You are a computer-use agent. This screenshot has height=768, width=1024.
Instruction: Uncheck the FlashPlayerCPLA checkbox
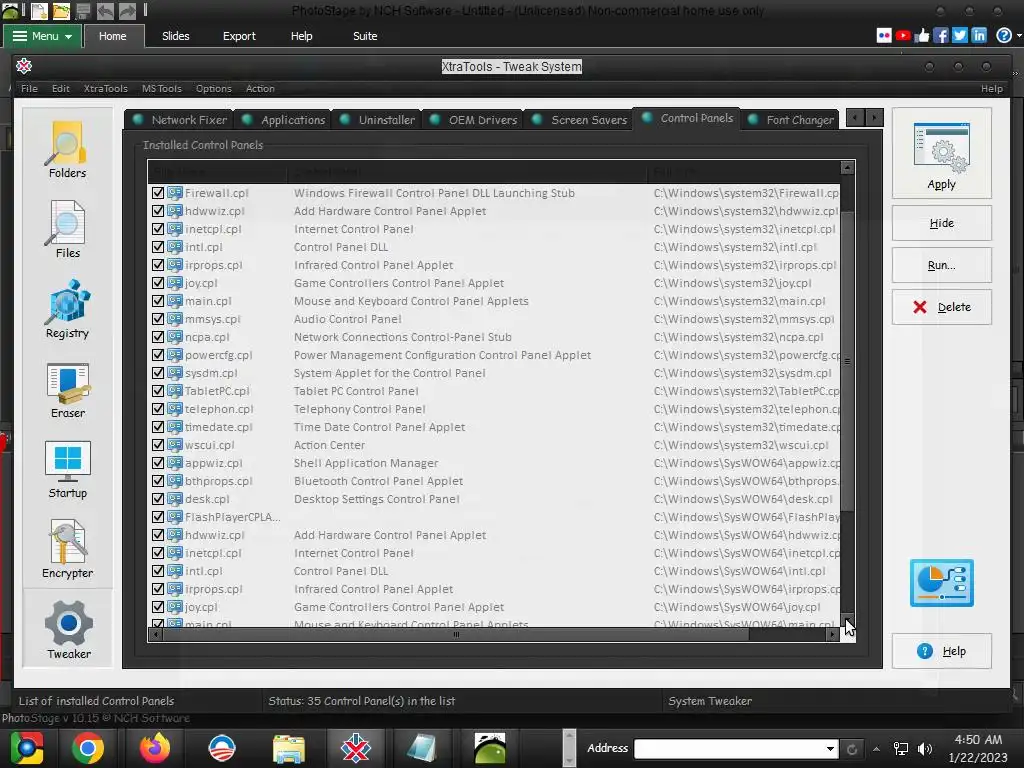157,517
